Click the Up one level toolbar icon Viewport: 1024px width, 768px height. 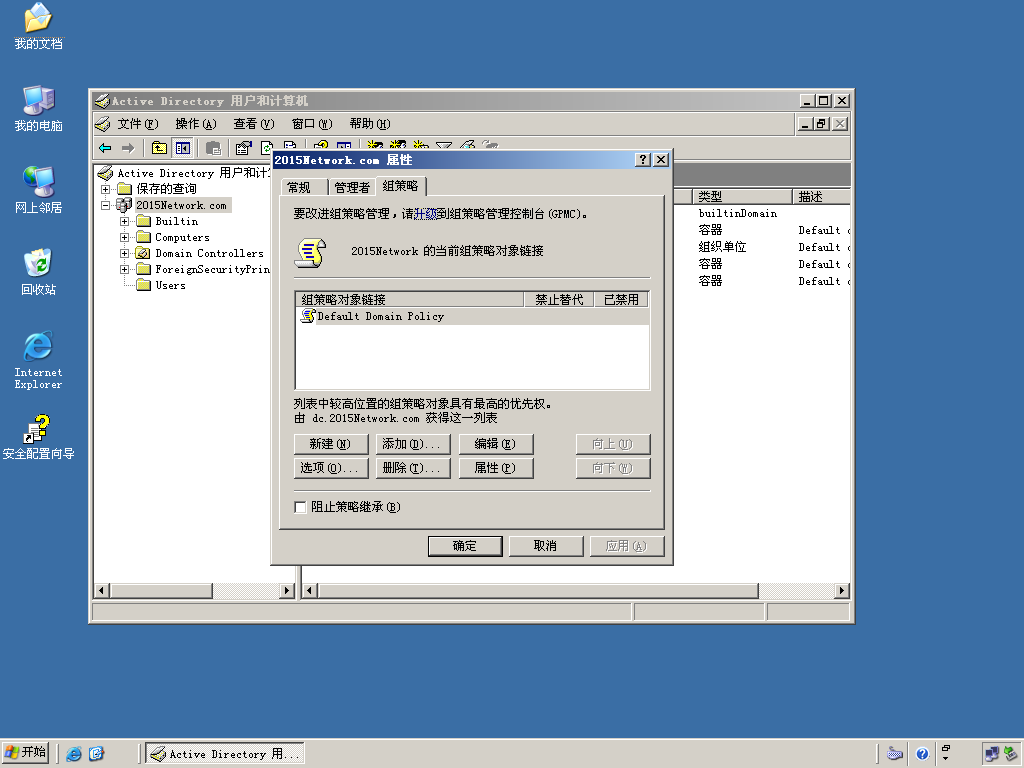pyautogui.click(x=159, y=148)
